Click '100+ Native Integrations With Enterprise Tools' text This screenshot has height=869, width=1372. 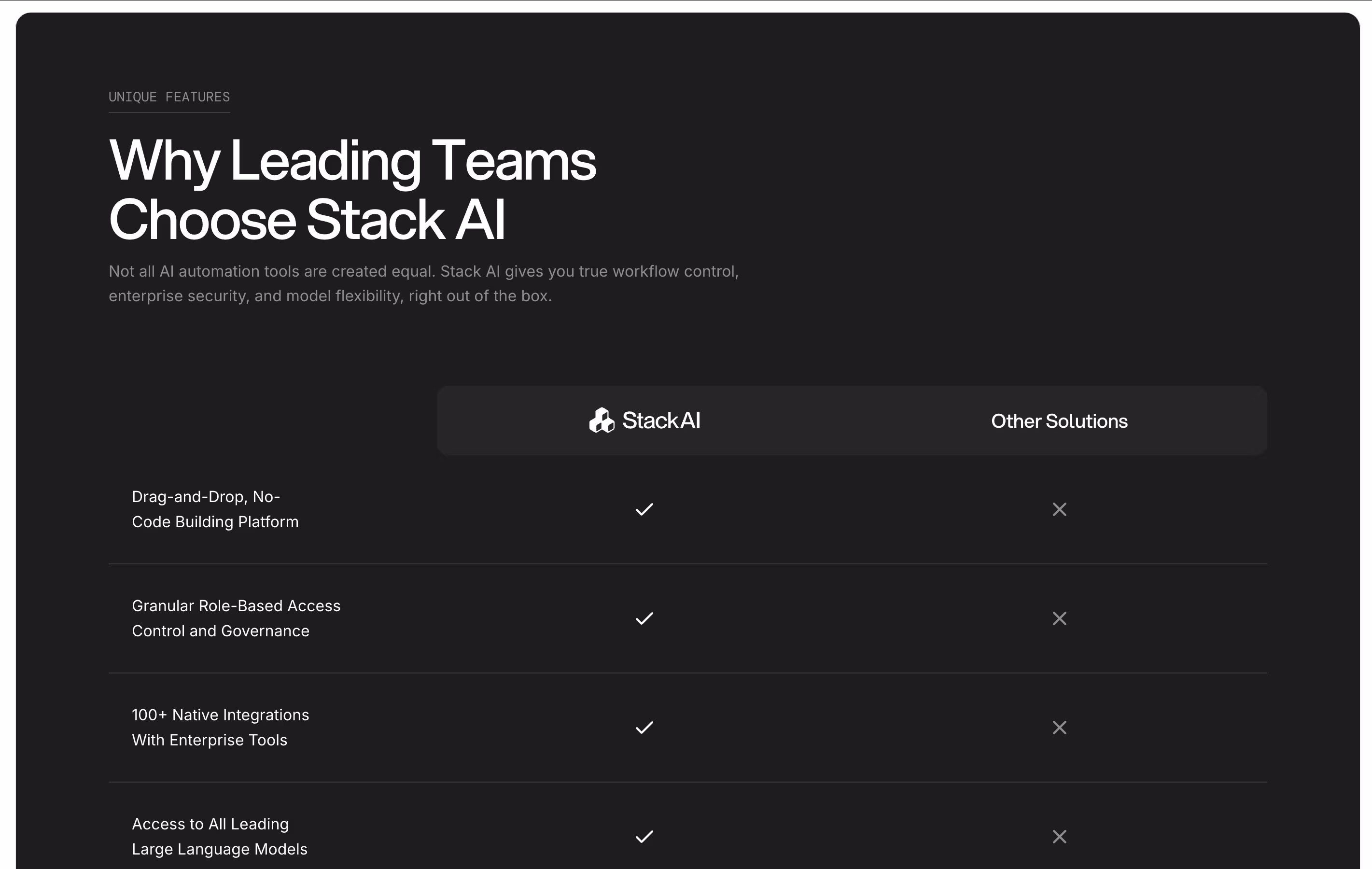(220, 728)
